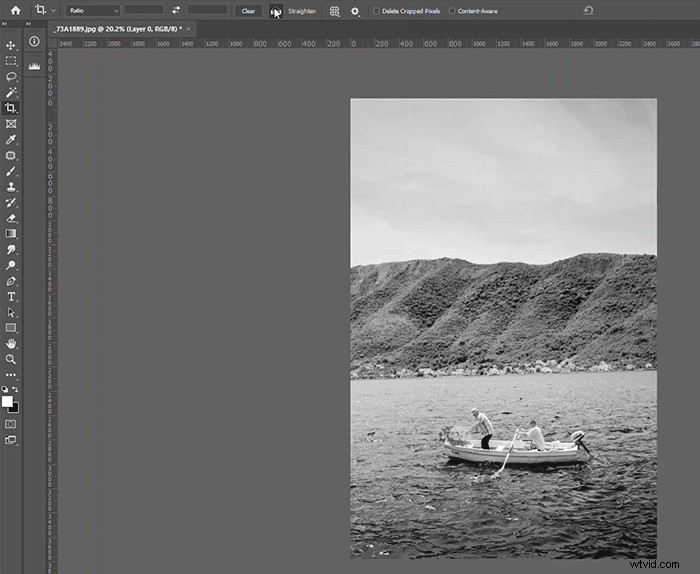Select the Hand tool
Viewport: 700px width, 574px height.
pos(11,344)
